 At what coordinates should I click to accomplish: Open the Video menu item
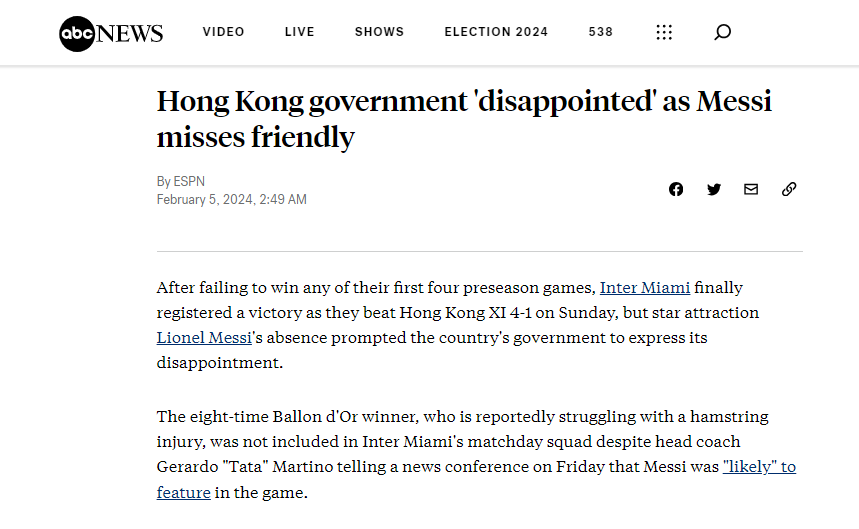[223, 32]
